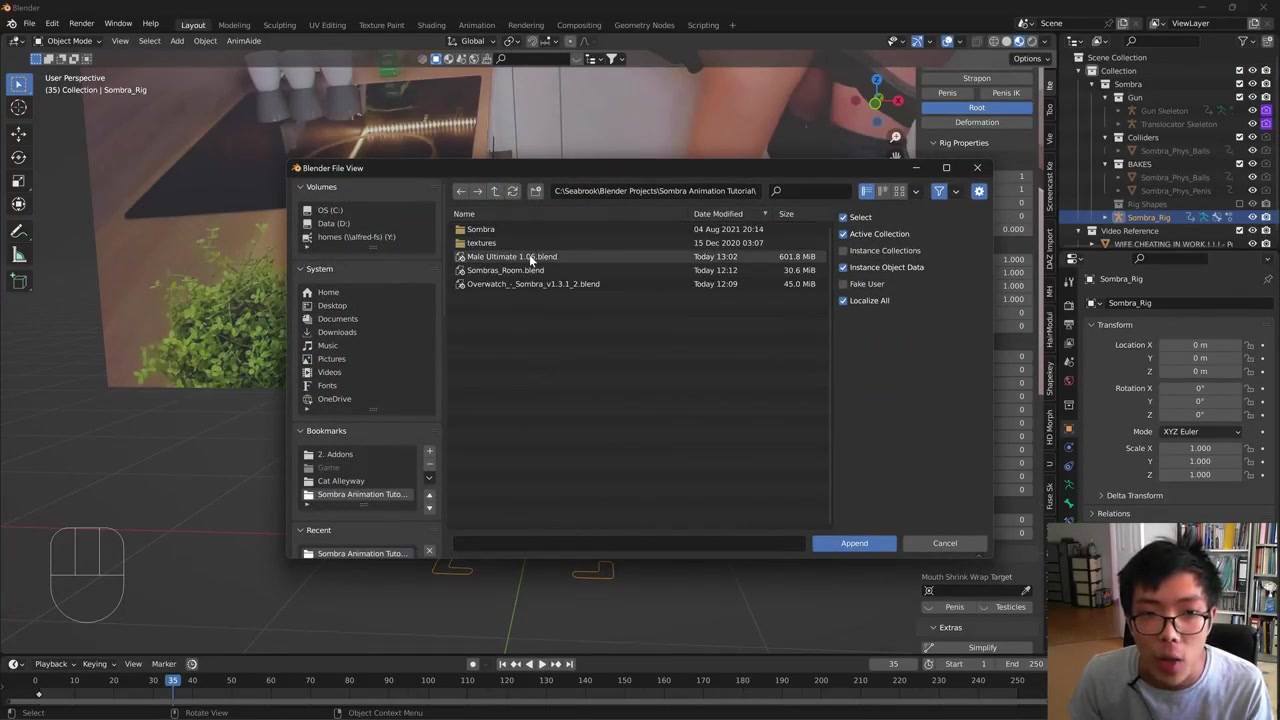
Task: Open the Rotation Mode XYZ Euler dropdown
Action: point(1200,432)
